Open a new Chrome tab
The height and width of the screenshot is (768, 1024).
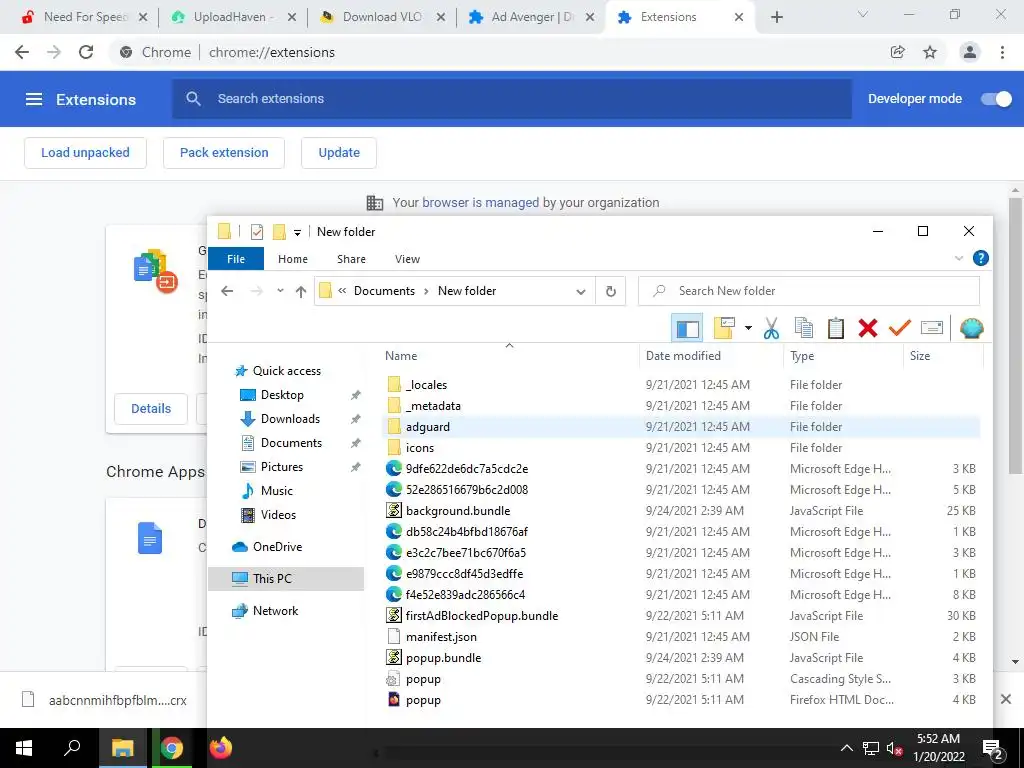776,17
